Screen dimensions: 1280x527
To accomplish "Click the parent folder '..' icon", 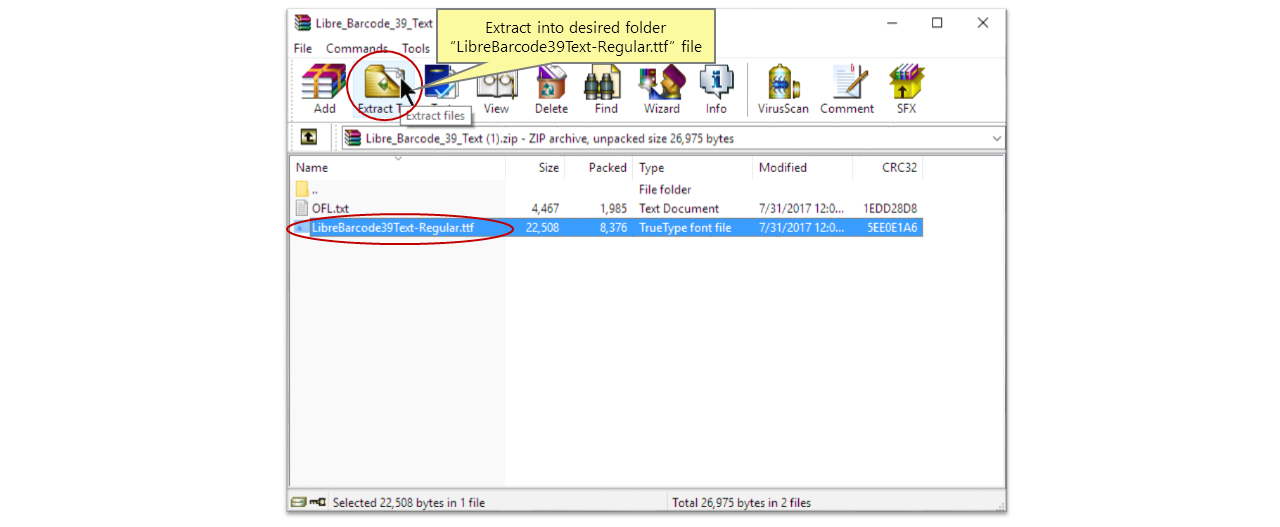I will point(302,189).
